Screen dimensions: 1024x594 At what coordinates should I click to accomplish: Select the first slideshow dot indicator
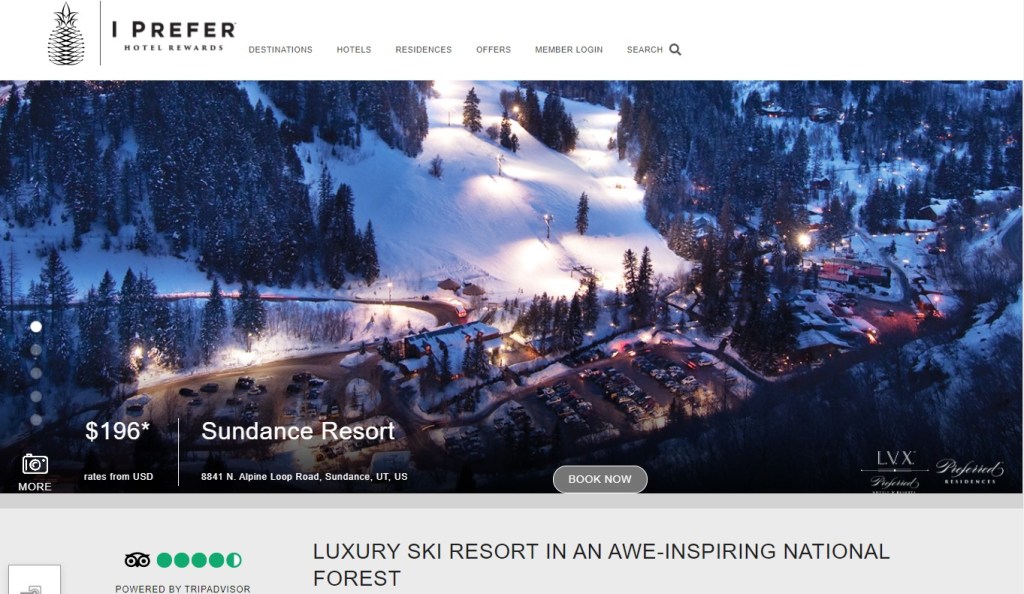point(36,326)
